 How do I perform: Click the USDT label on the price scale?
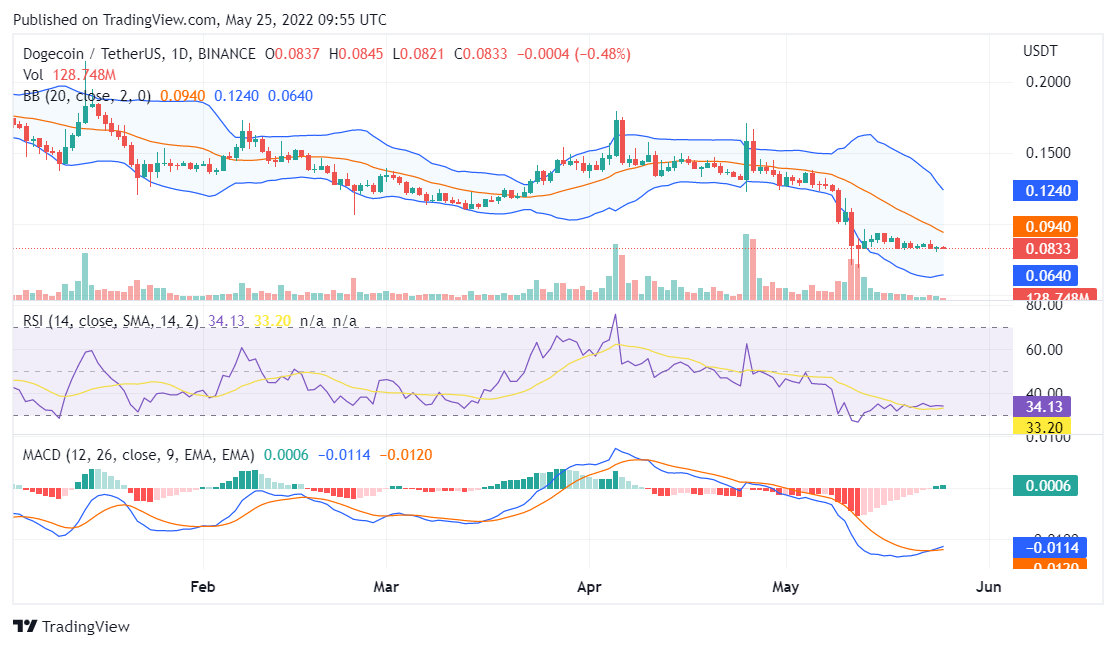point(1043,50)
